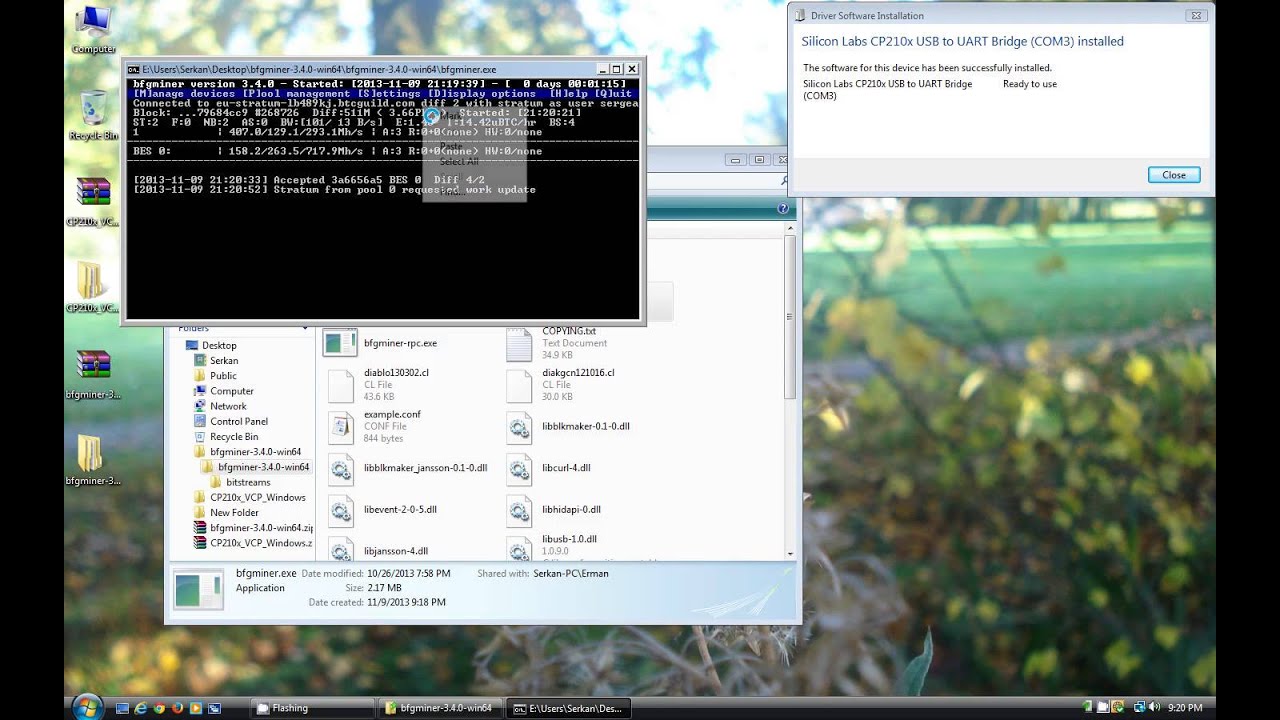Select the CP210x_VCP archive icon on desktop
This screenshot has height=720, width=1280.
(x=93, y=200)
